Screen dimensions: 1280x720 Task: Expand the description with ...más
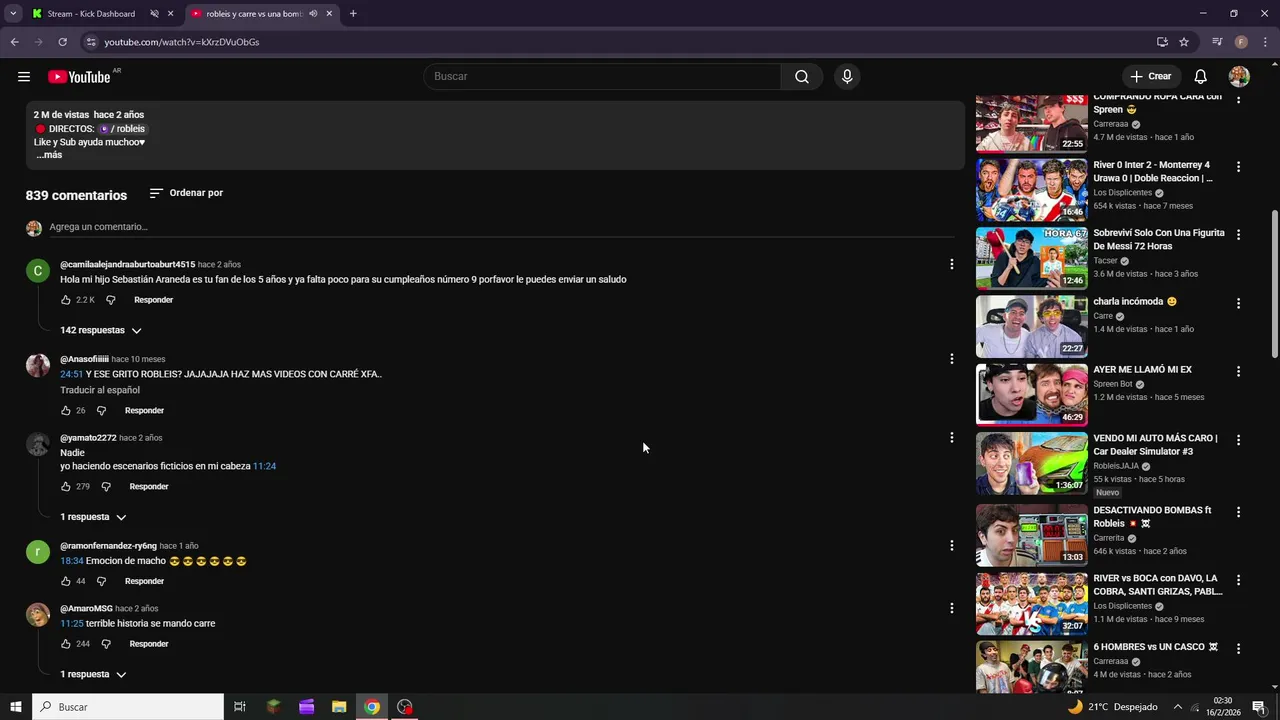49,155
